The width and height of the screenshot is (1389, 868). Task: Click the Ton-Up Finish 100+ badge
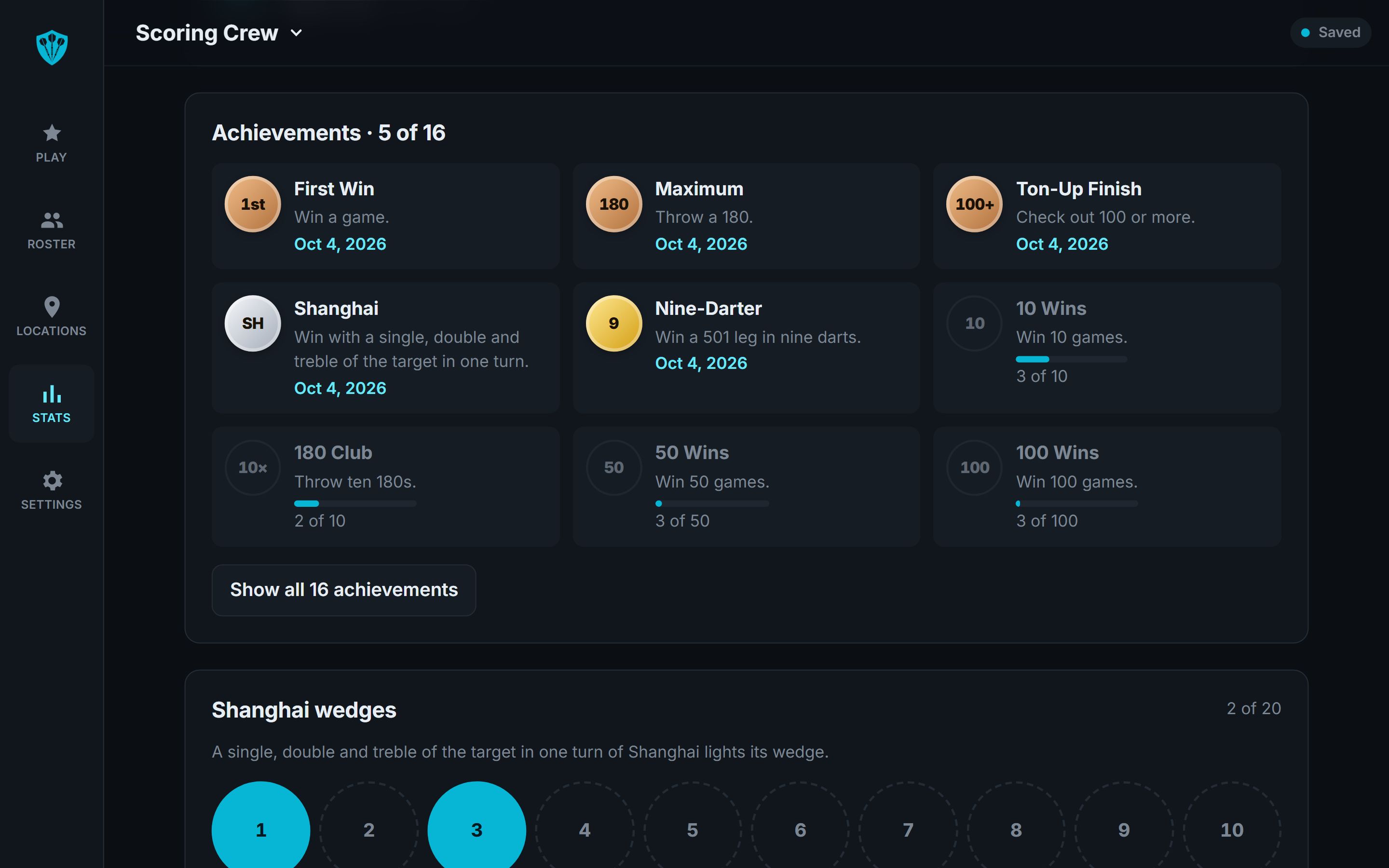(975, 204)
